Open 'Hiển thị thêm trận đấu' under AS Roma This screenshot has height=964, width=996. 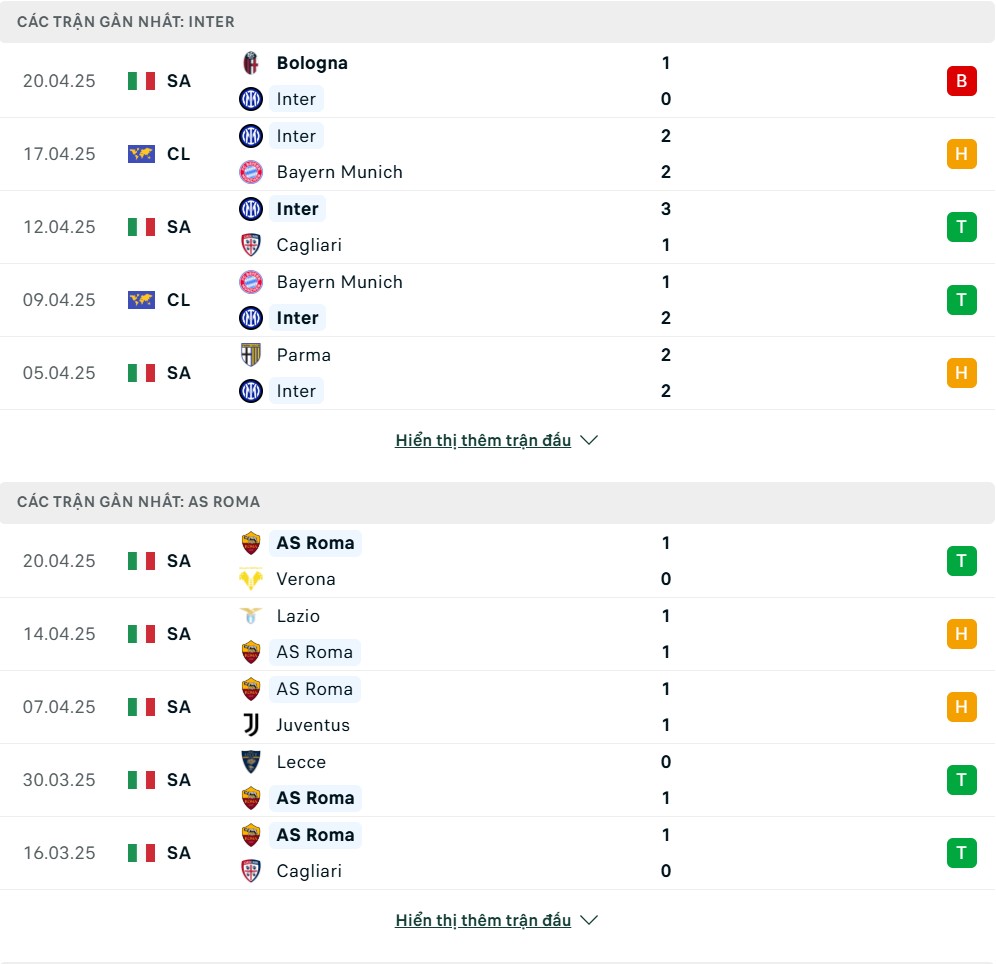pos(483,920)
